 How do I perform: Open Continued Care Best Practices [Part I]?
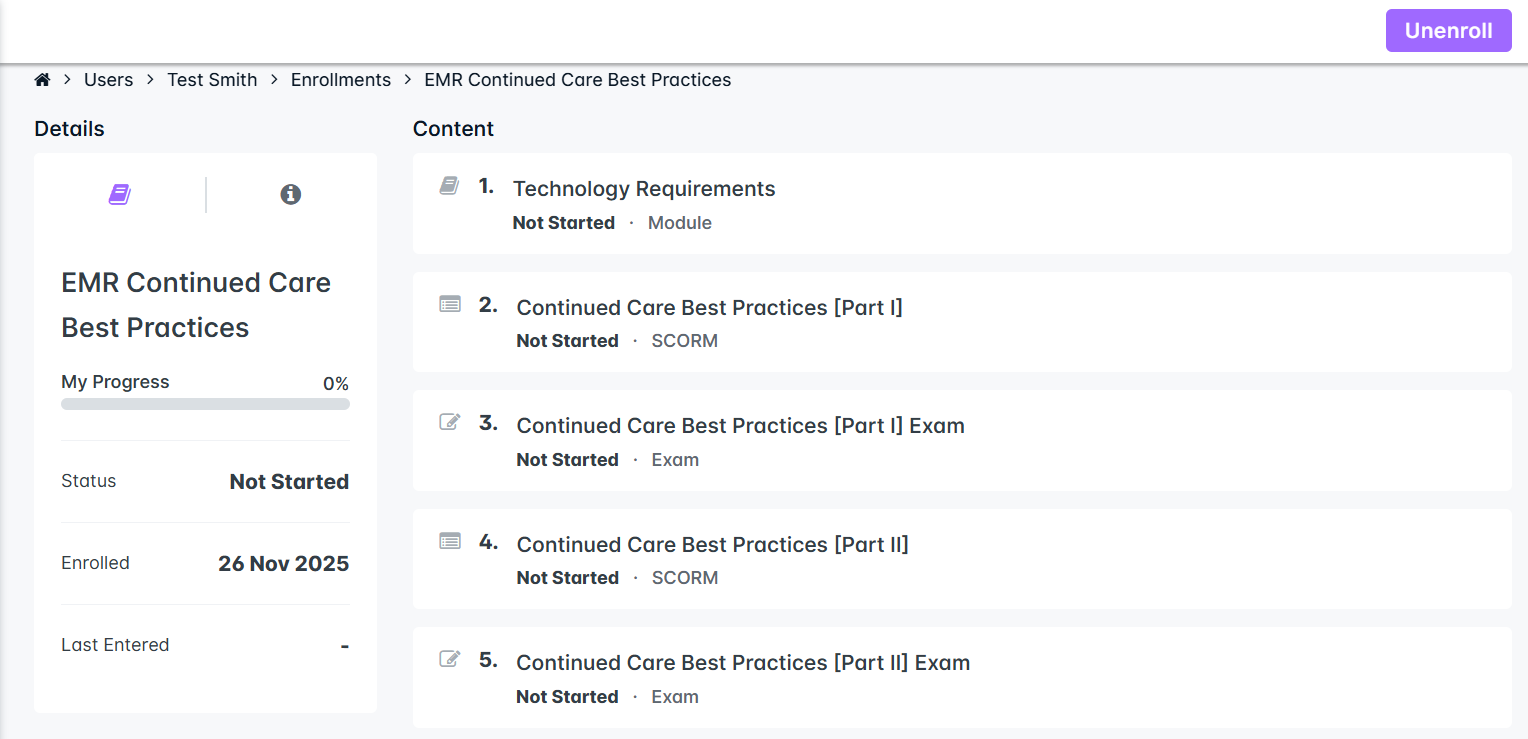click(709, 307)
